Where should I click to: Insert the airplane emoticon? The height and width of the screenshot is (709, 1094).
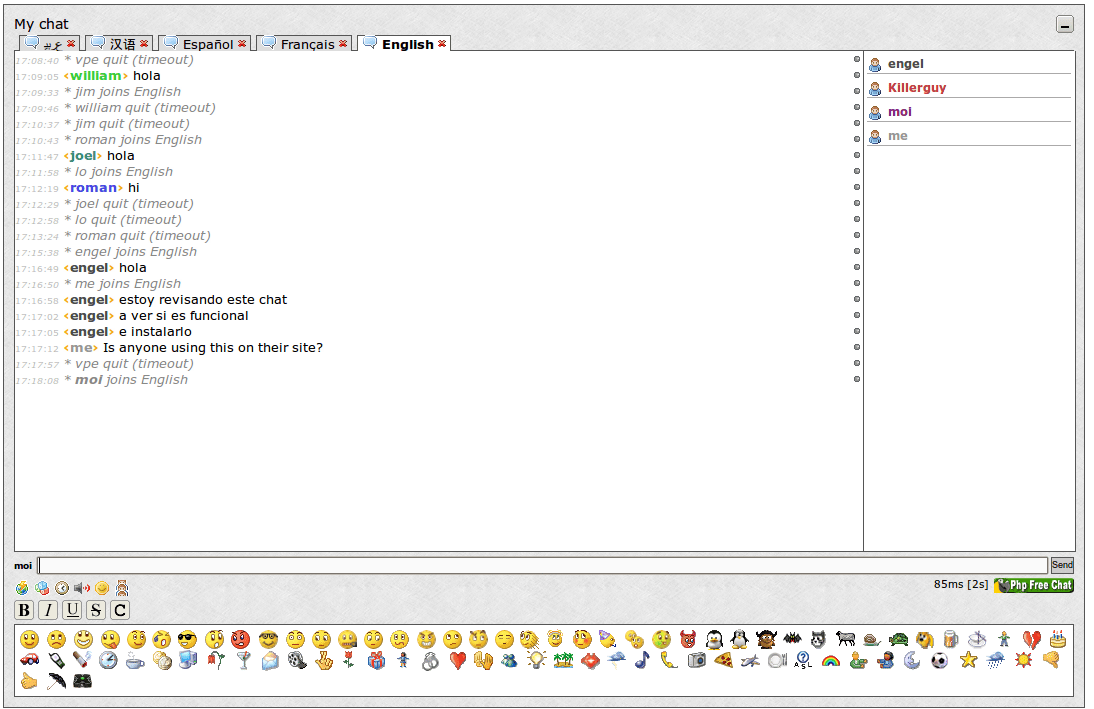click(x=750, y=660)
